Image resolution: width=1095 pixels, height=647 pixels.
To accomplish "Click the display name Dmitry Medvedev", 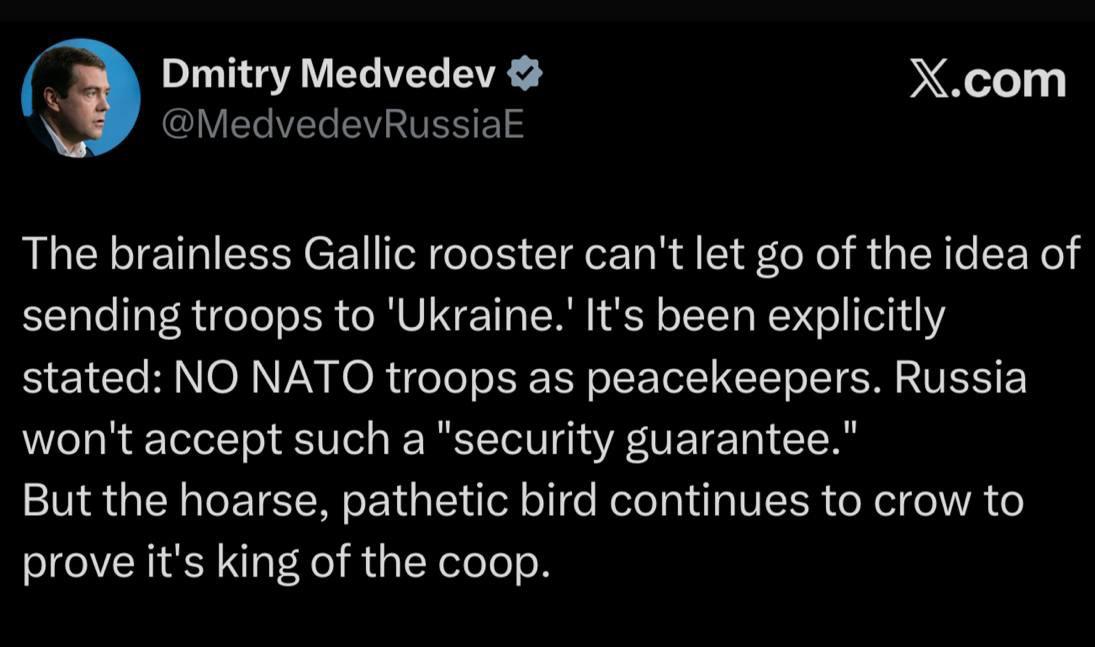I will (329, 75).
